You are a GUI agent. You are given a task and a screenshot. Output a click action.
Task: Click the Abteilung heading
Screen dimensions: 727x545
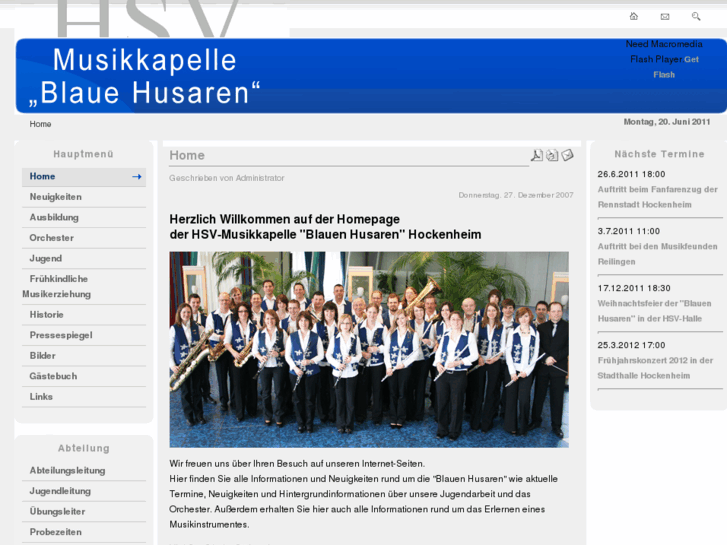pos(84,449)
